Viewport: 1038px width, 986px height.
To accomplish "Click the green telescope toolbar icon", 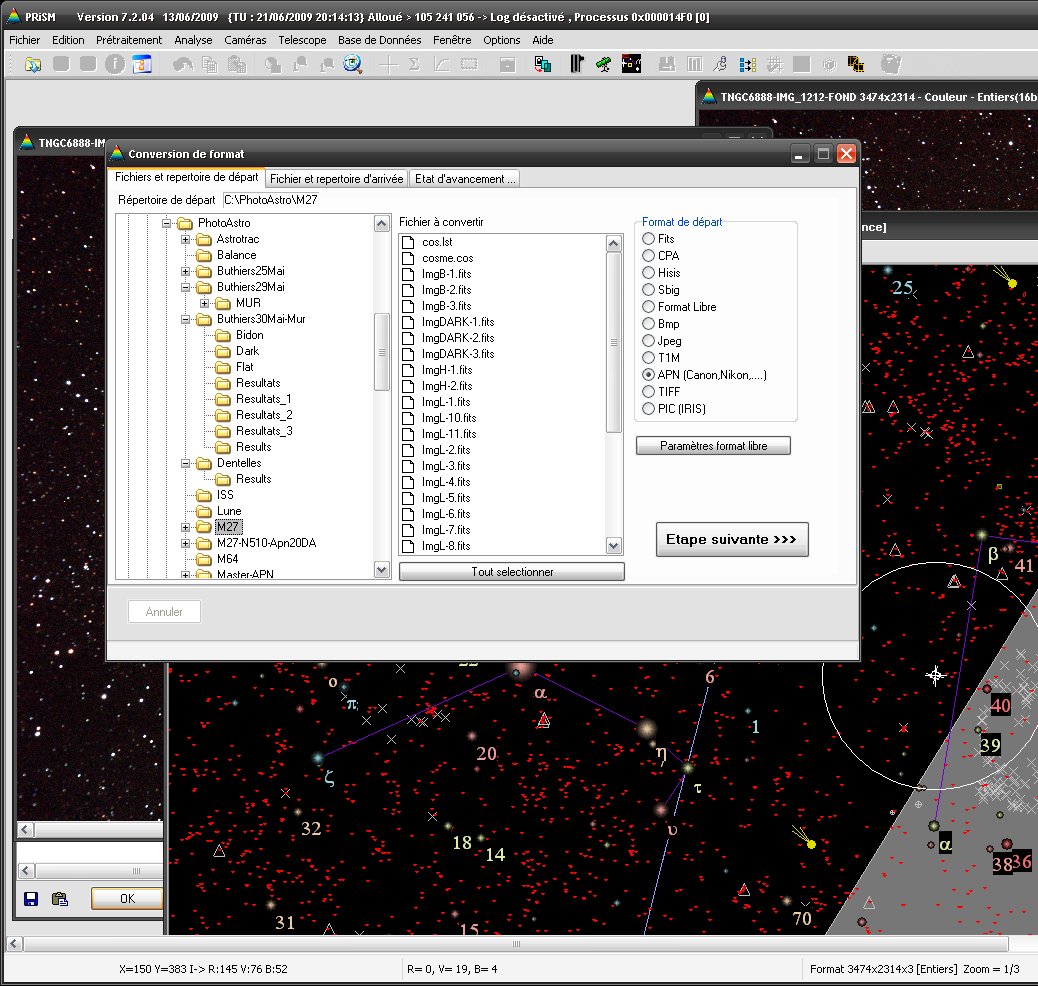I will pyautogui.click(x=604, y=64).
